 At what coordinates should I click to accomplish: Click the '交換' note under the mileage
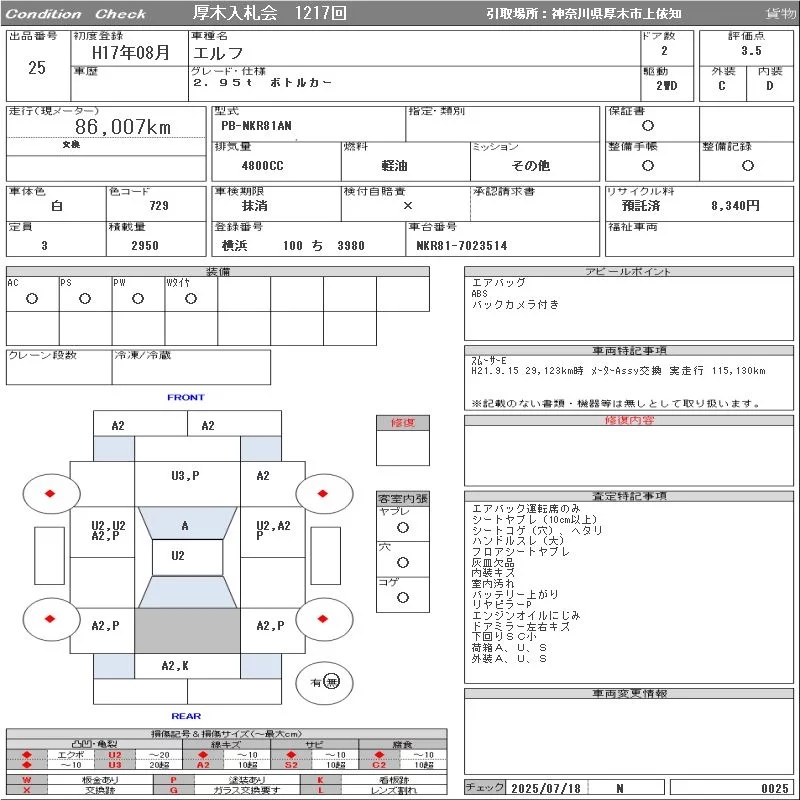[x=71, y=145]
